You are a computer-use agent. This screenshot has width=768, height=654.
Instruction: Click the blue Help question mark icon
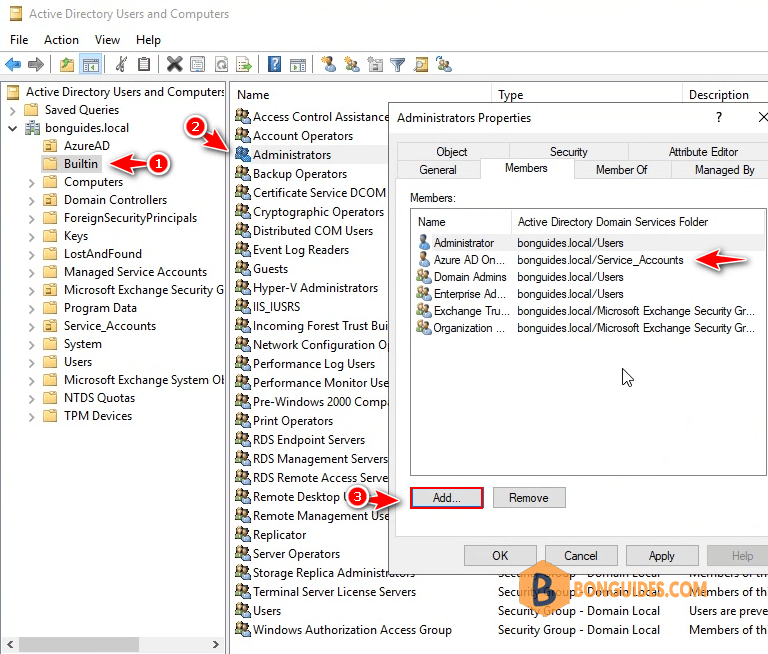[x=274, y=64]
